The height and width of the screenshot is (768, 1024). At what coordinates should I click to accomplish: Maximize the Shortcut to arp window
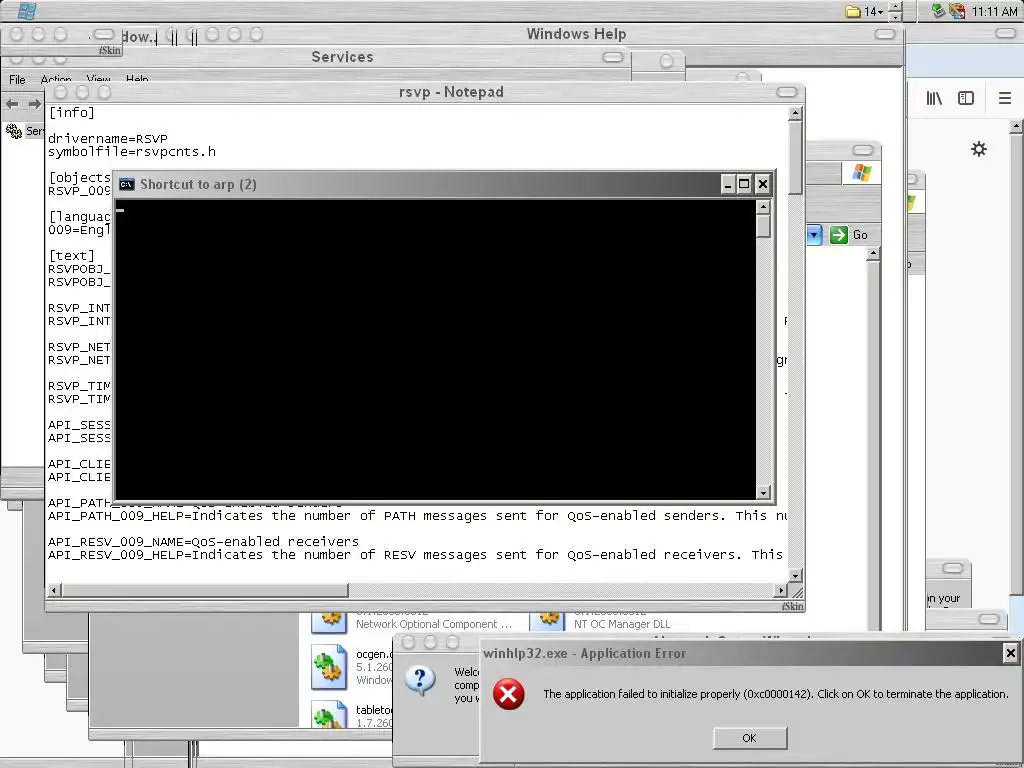pyautogui.click(x=744, y=184)
